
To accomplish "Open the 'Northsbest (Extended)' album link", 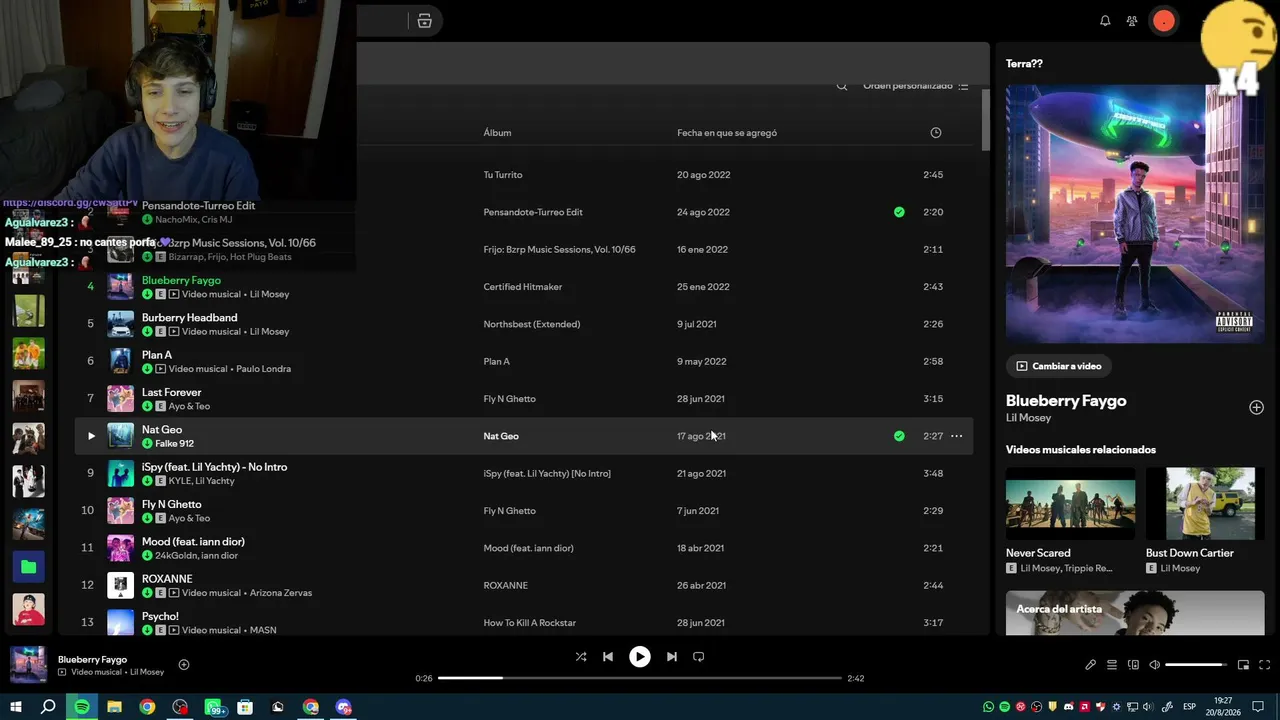I will point(532,324).
